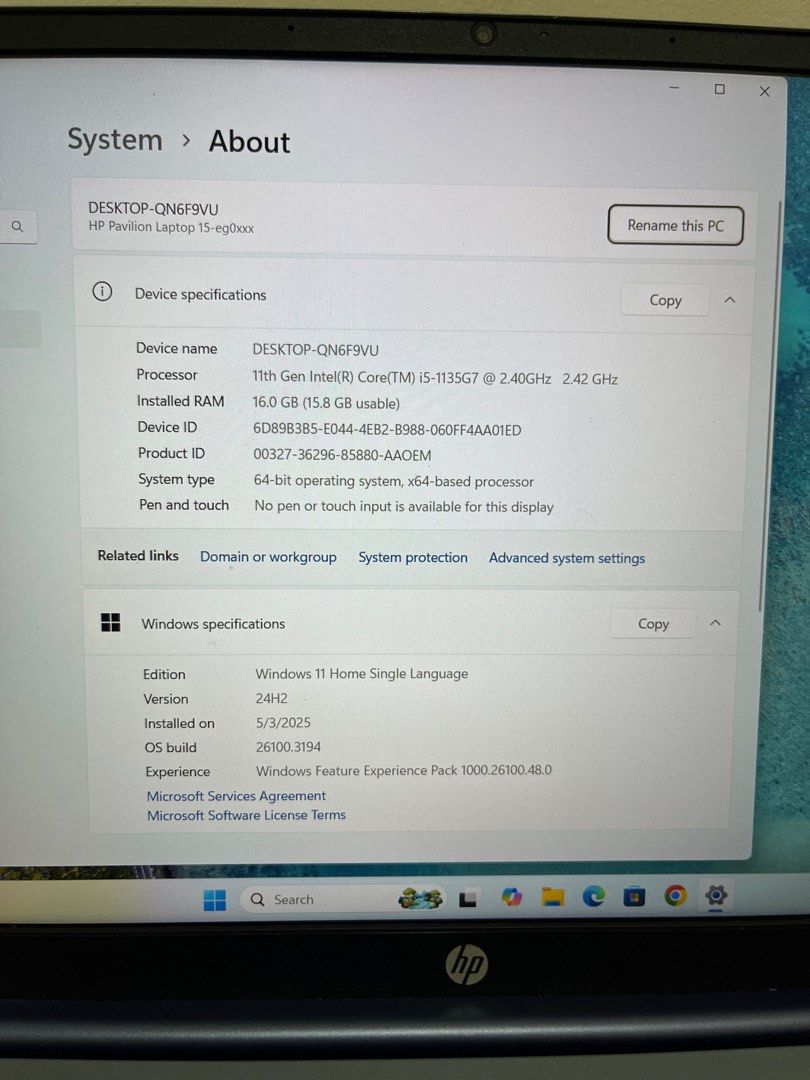810x1080 pixels.
Task: Open Domain or workgroup settings
Action: 268,557
